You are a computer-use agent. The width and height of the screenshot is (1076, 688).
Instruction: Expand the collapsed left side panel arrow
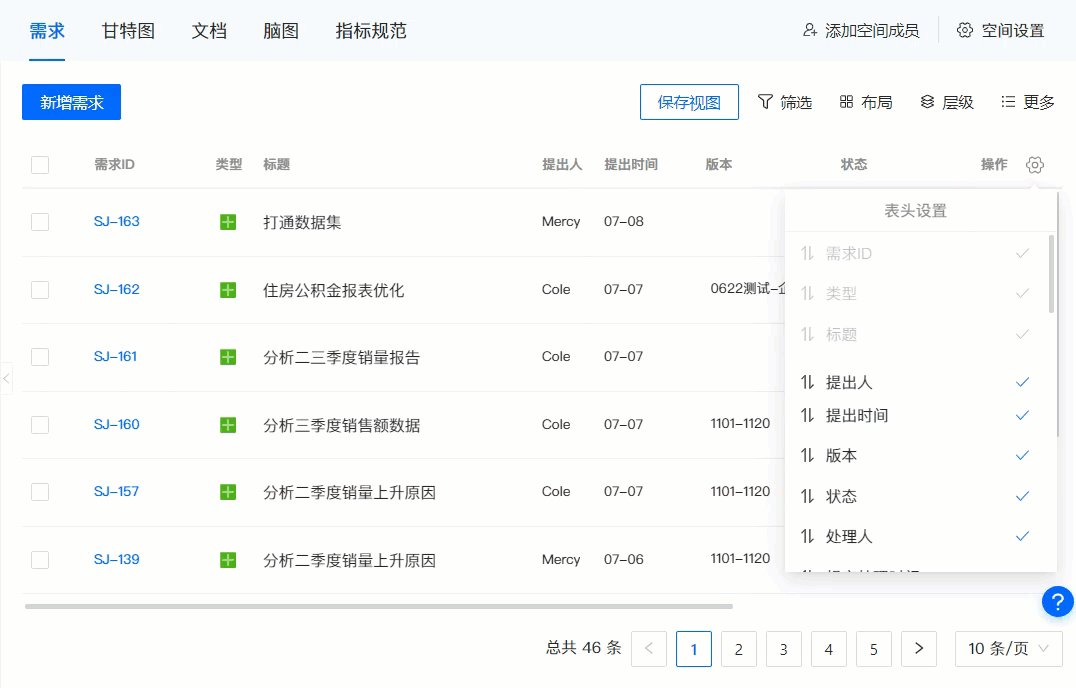(6, 378)
